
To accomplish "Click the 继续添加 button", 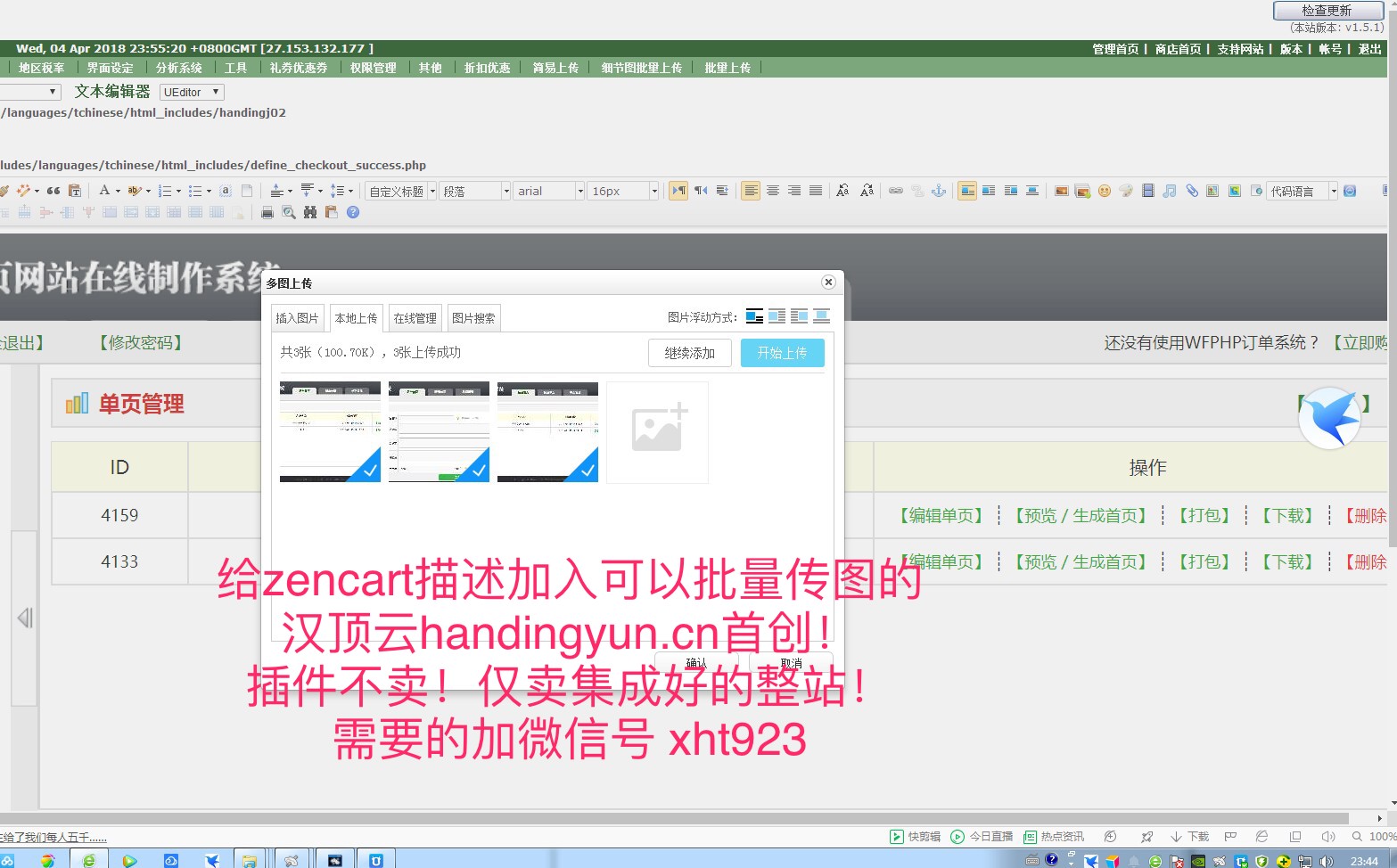I will click(690, 353).
